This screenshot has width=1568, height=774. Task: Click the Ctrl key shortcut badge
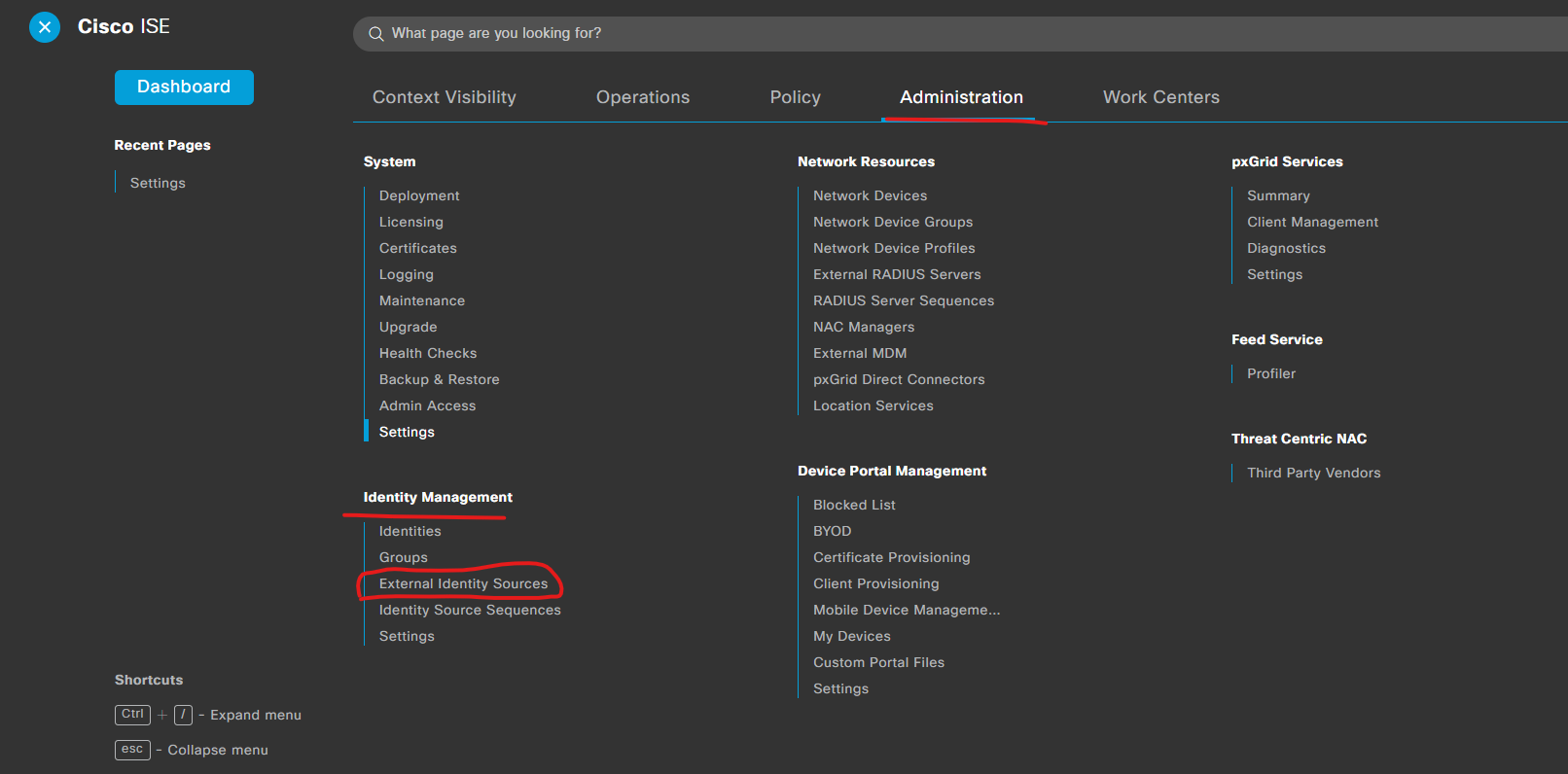click(132, 715)
